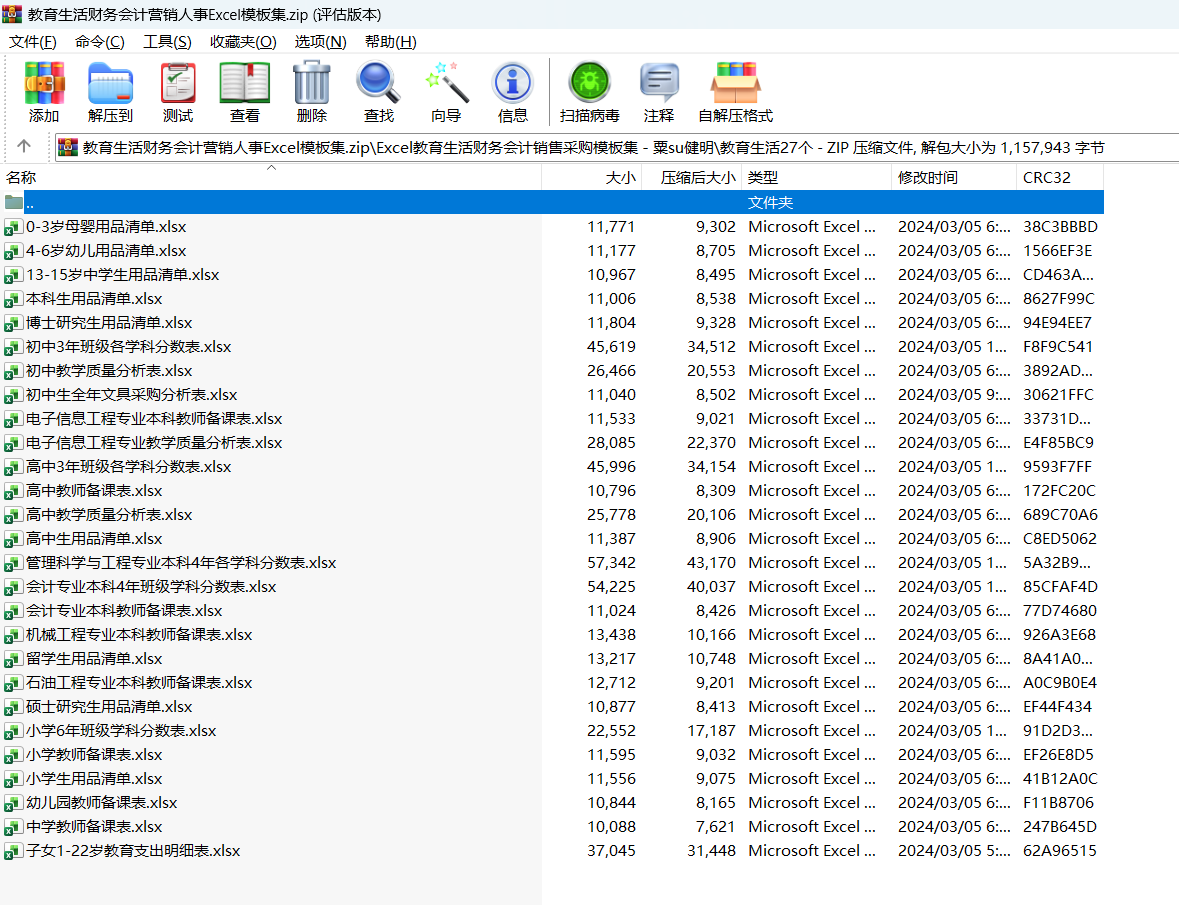
Task: Open the 文件(F) menu
Action: coord(33,41)
